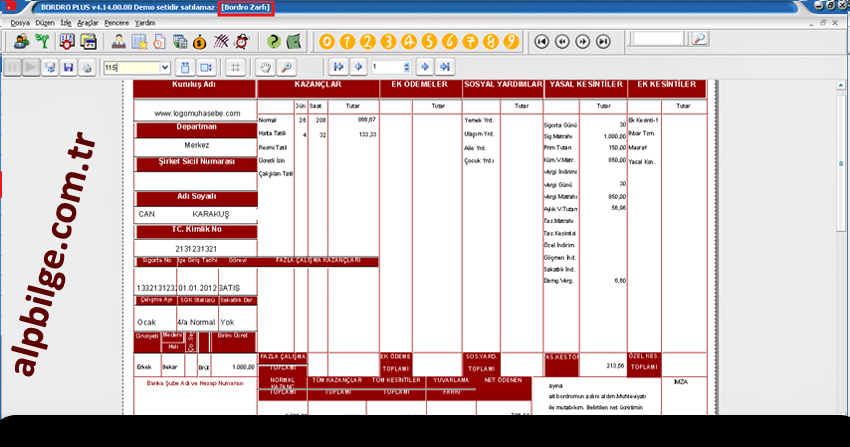The height and width of the screenshot is (447, 850).
Task: Click the palm tree icon
Action: click(42, 41)
